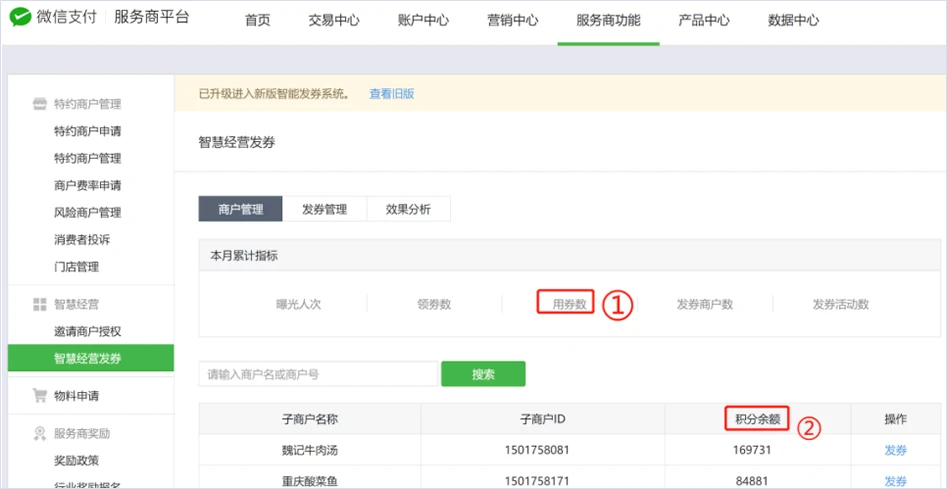Click the WeChat Pay logo icon
This screenshot has height=489, width=947.
20,19
